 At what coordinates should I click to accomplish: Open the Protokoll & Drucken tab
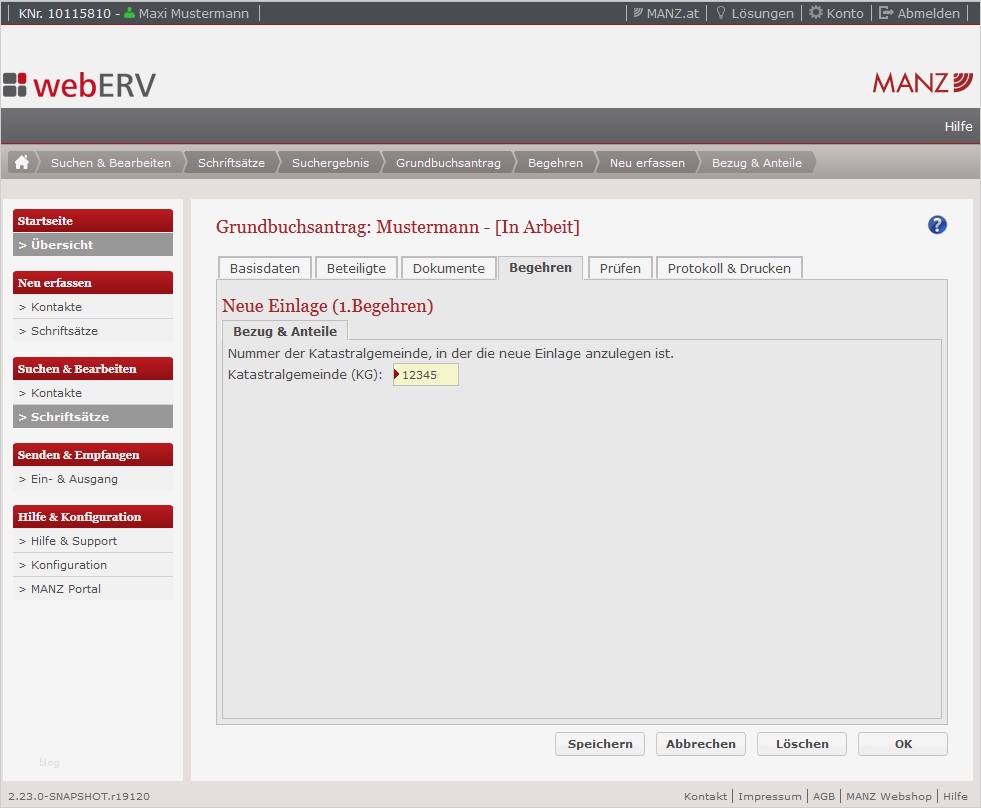[x=729, y=268]
